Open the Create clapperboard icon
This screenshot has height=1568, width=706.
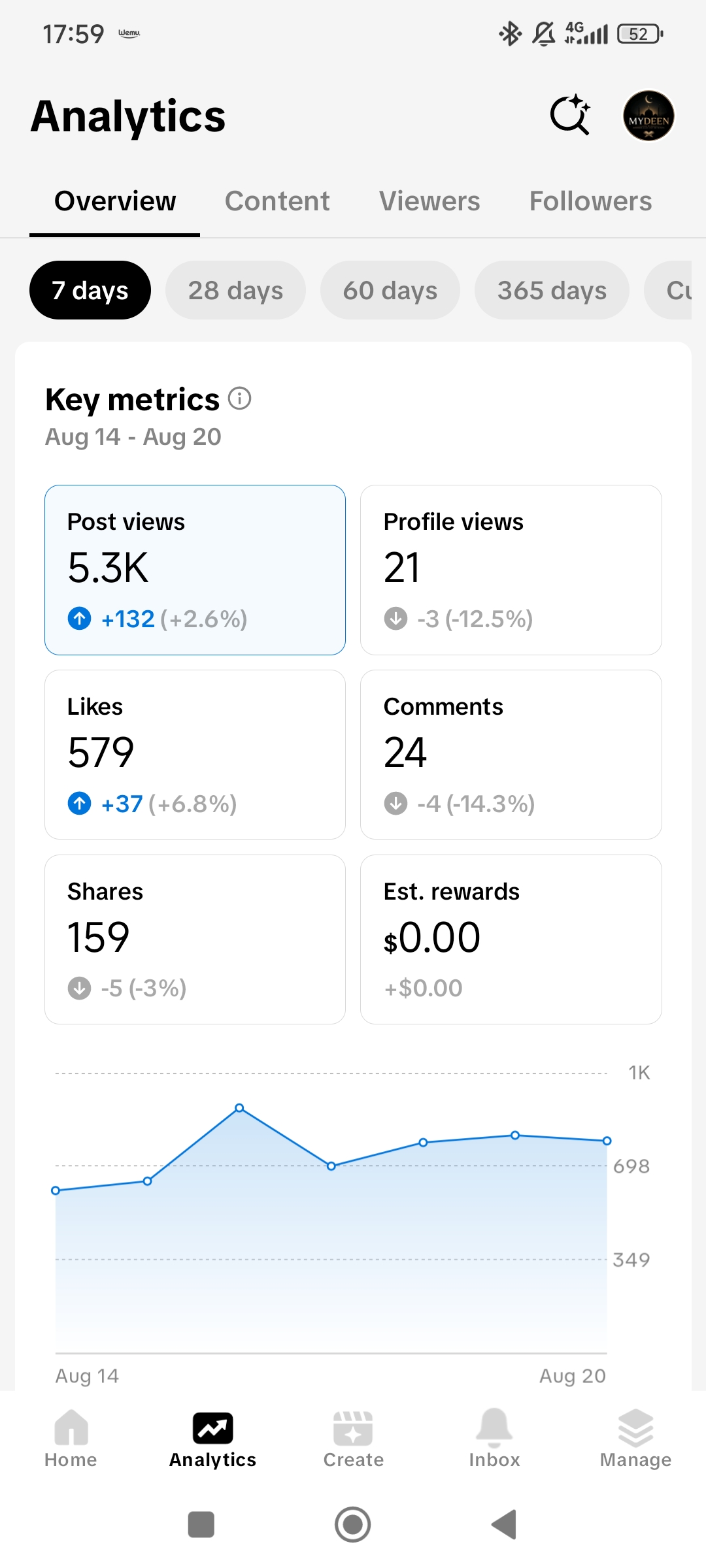coord(353,1428)
